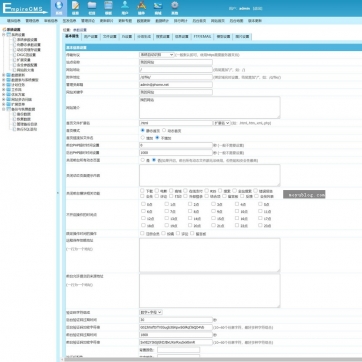This screenshot has height=362, width=362.
Task: Tick the 12点 hour checkbox
Action: pos(143,218)
